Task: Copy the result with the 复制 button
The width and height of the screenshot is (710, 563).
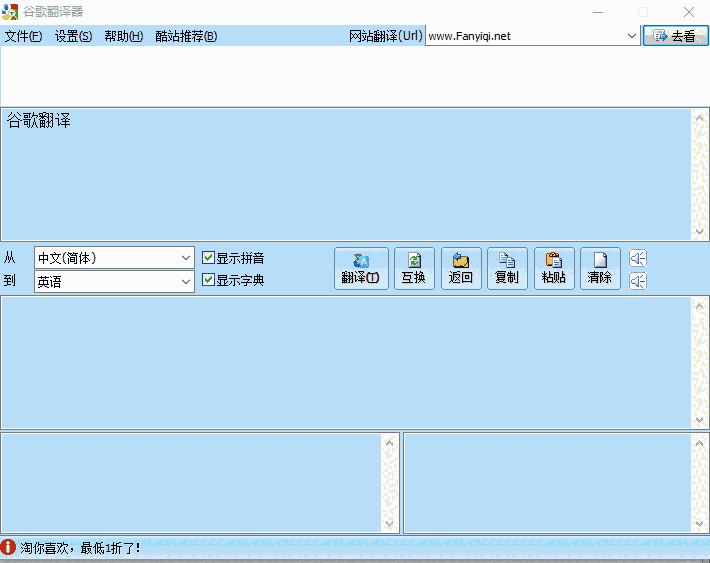Action: [507, 269]
